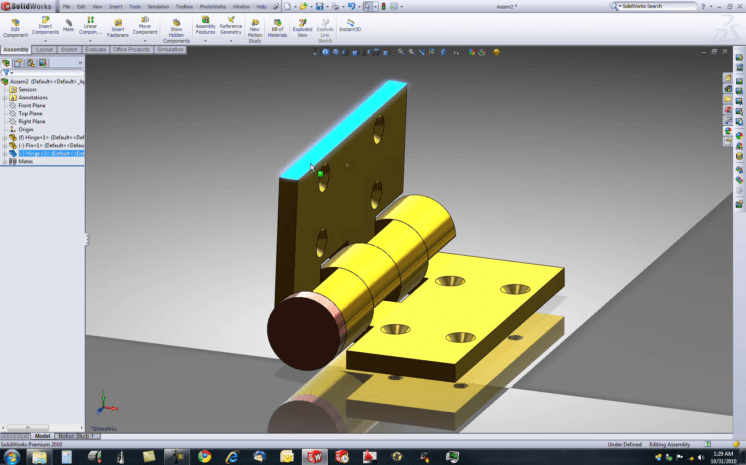Open the Linear Component Pattern dropdown arrow
Image resolution: width=746 pixels, height=465 pixels.
pyautogui.click(x=90, y=41)
